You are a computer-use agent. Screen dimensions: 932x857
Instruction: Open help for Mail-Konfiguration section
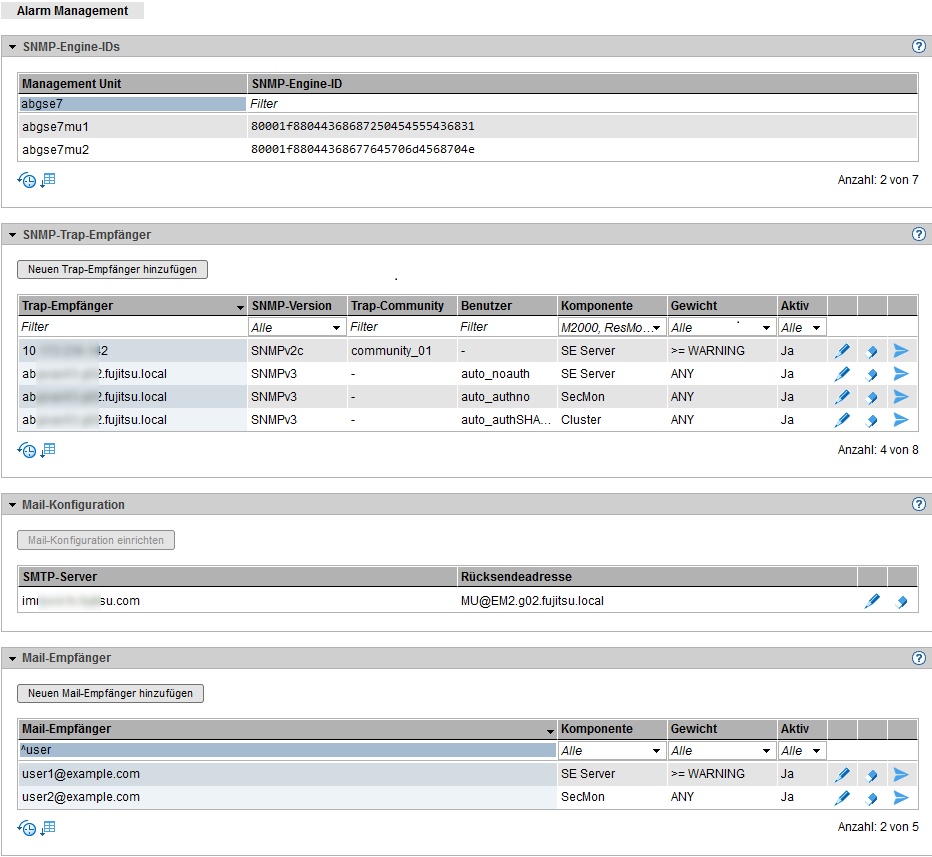[x=918, y=505]
